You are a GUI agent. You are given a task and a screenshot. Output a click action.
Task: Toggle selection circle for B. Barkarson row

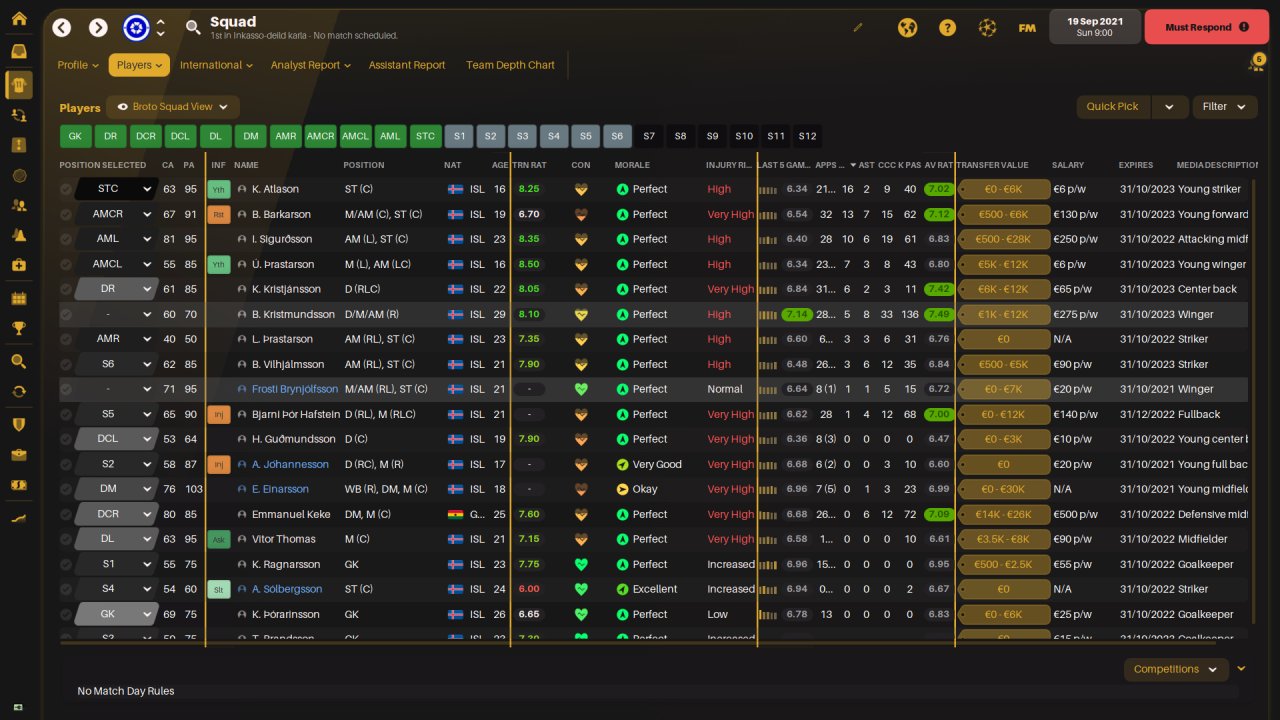point(66,214)
